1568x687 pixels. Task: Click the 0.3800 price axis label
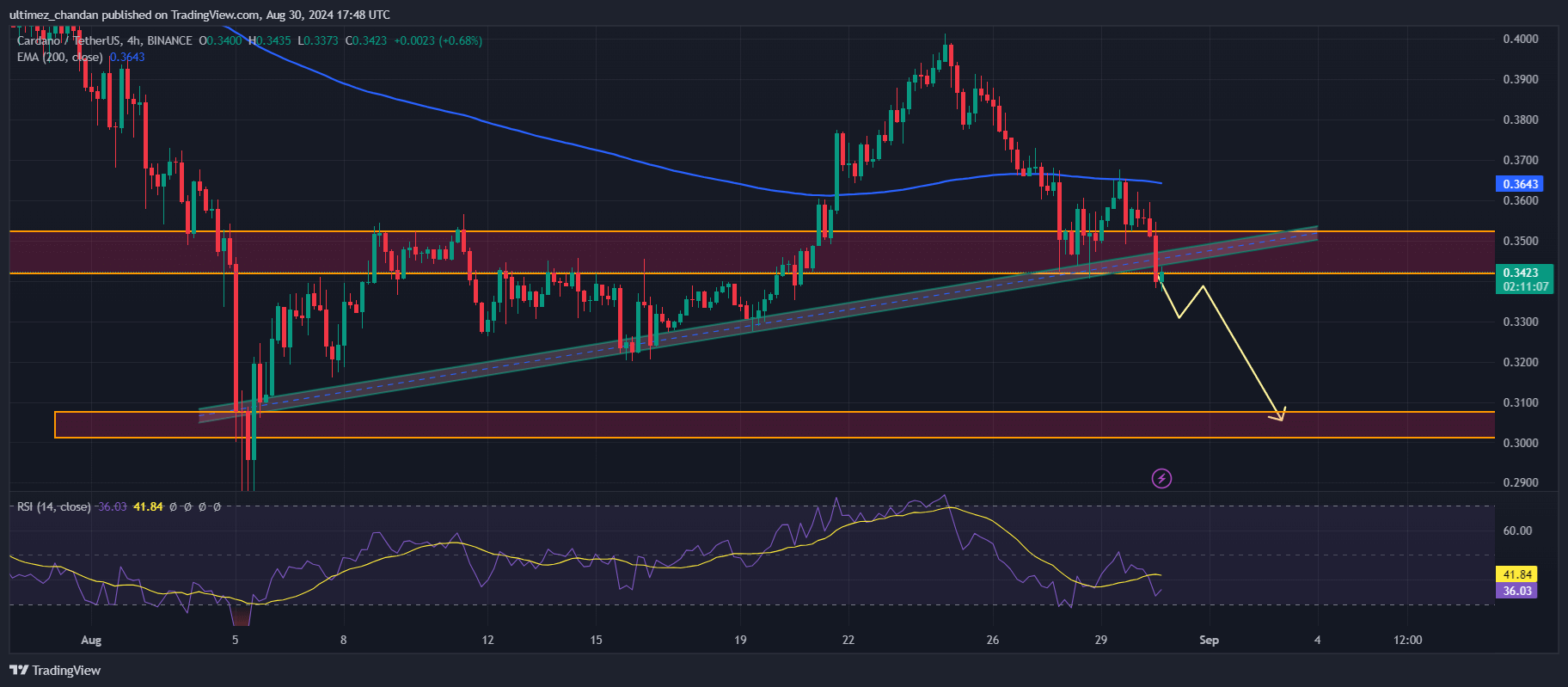(1521, 120)
